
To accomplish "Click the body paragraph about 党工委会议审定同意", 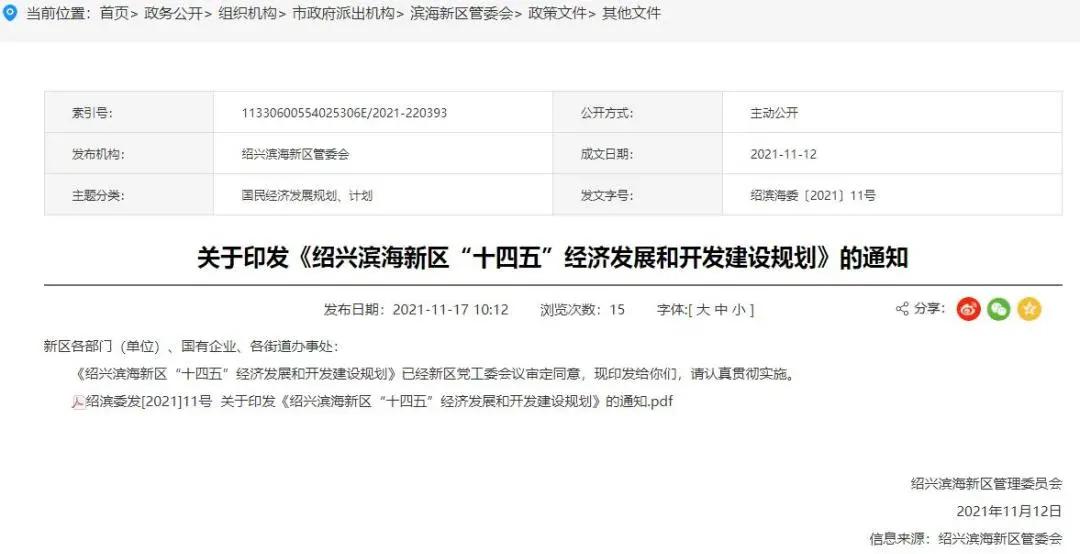I will pos(433,375).
